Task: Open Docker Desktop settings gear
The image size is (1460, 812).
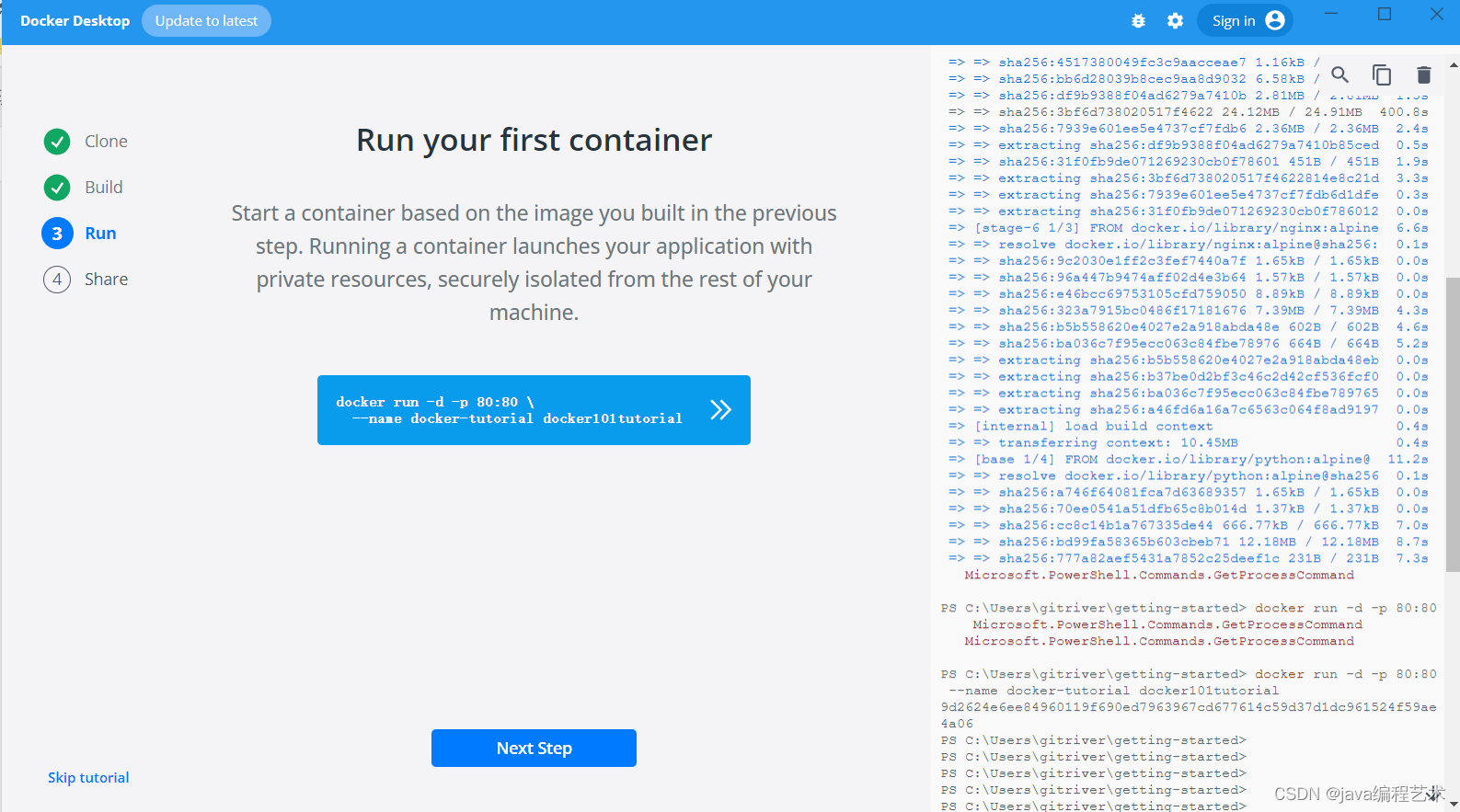Action: 1175,20
